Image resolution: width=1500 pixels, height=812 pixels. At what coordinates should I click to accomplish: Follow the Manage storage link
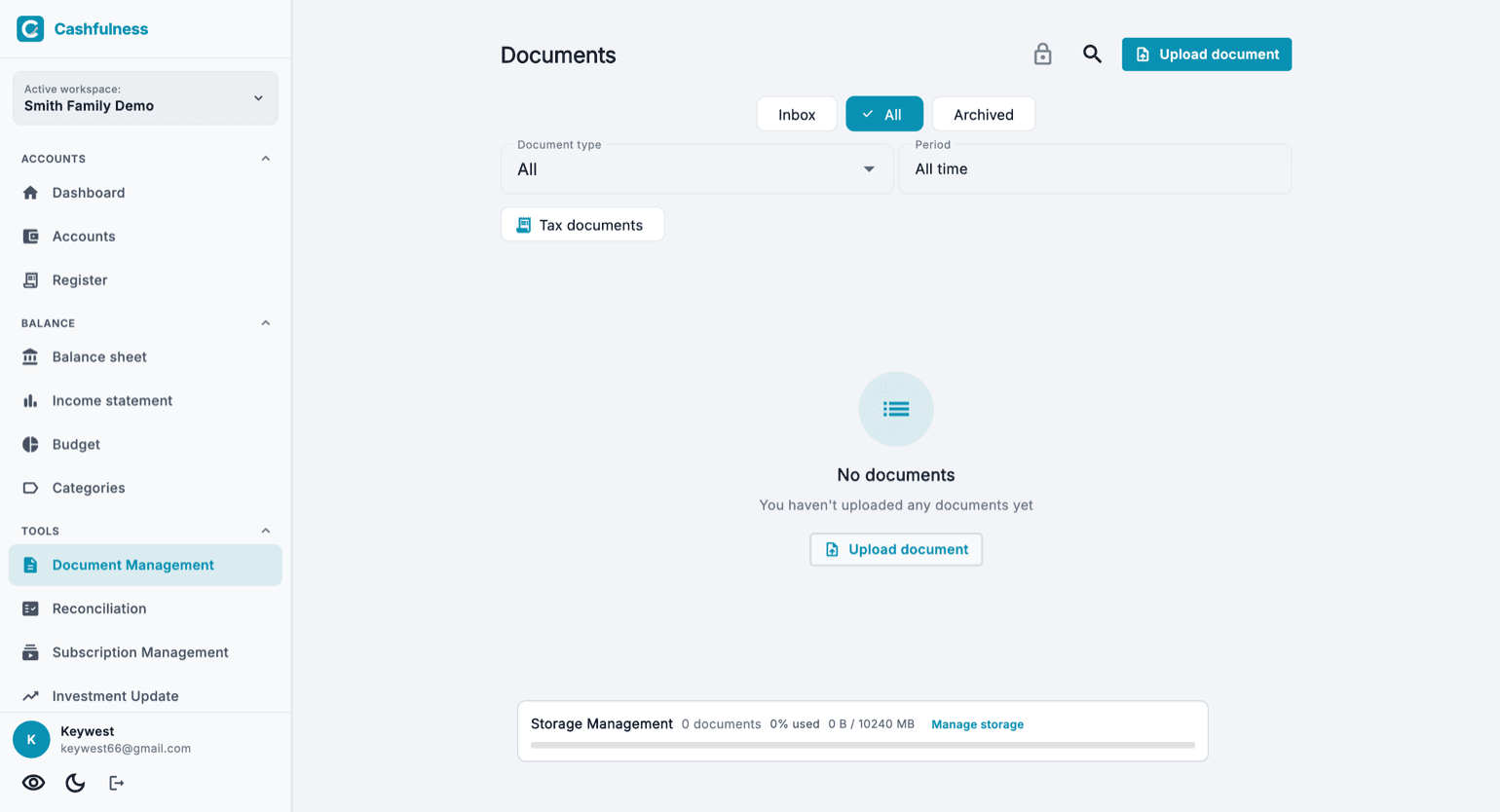pyautogui.click(x=977, y=724)
